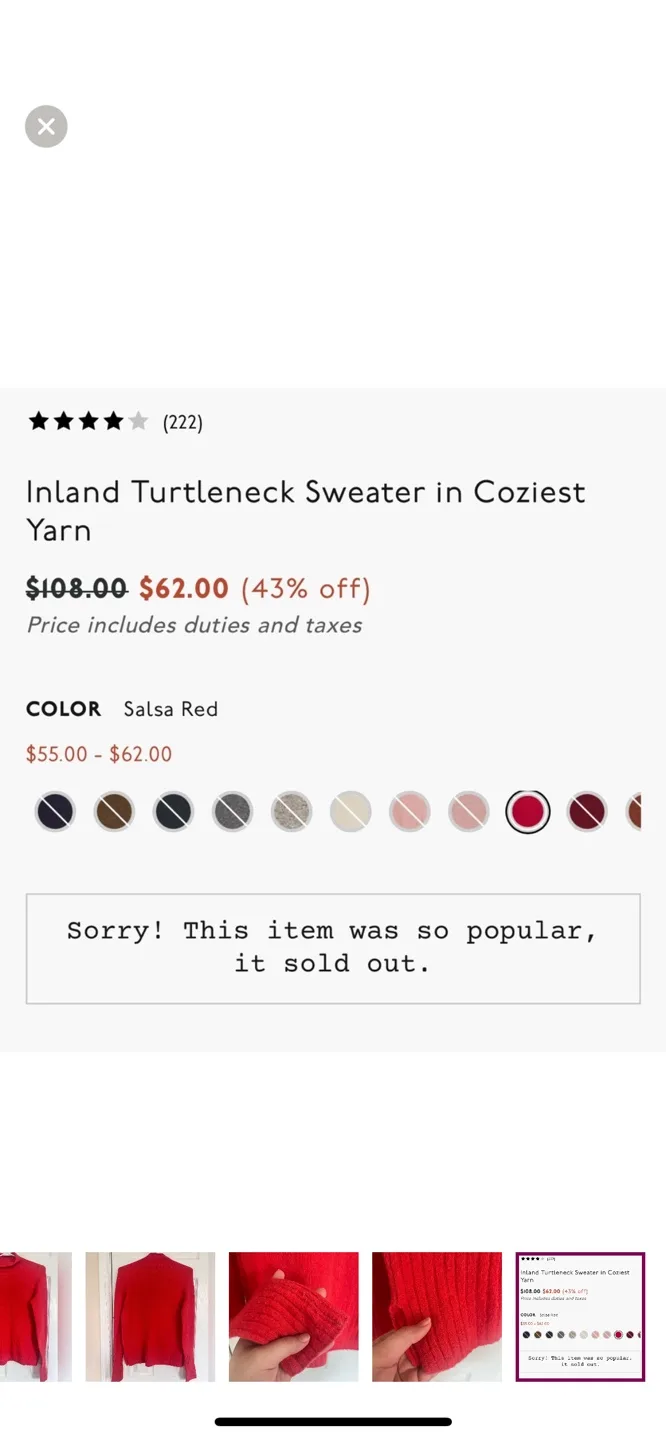The image size is (666, 1440).
Task: Open the 222 customer reviews
Action: click(183, 421)
